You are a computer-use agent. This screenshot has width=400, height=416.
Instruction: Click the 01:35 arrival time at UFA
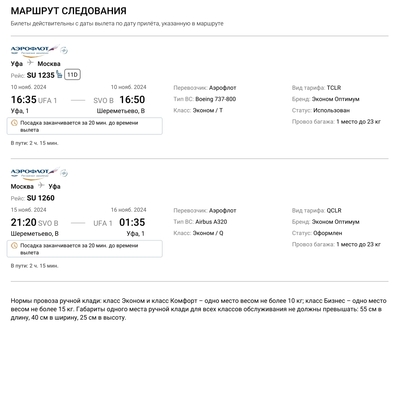point(132,222)
